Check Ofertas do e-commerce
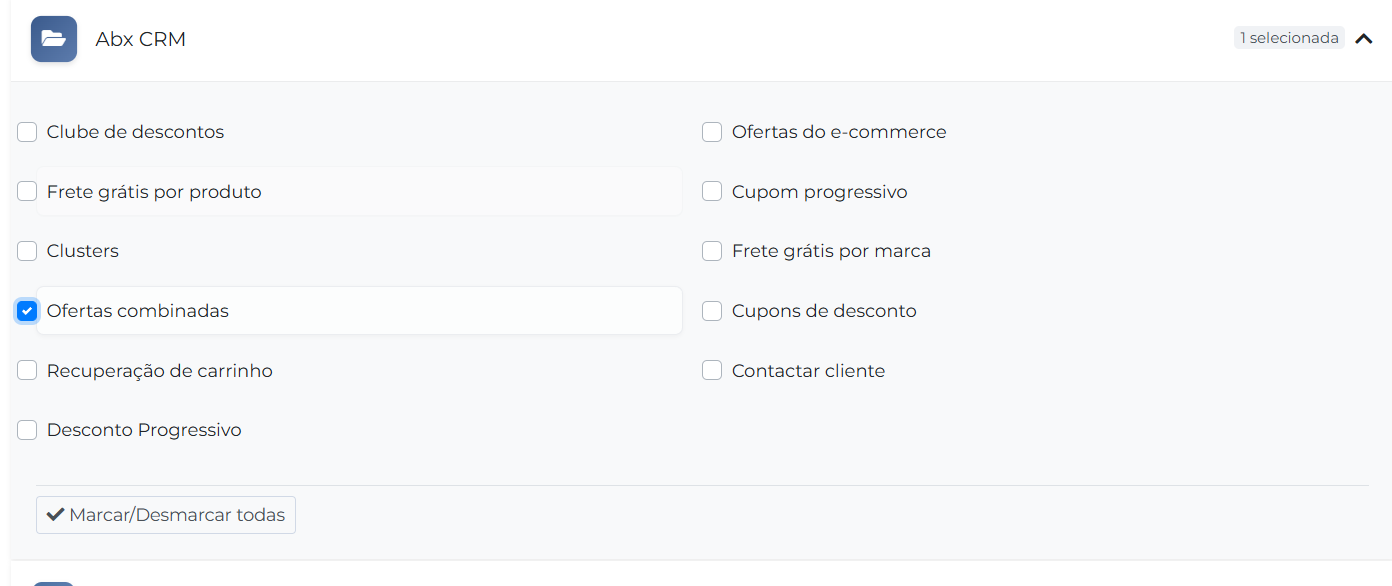 pos(712,132)
